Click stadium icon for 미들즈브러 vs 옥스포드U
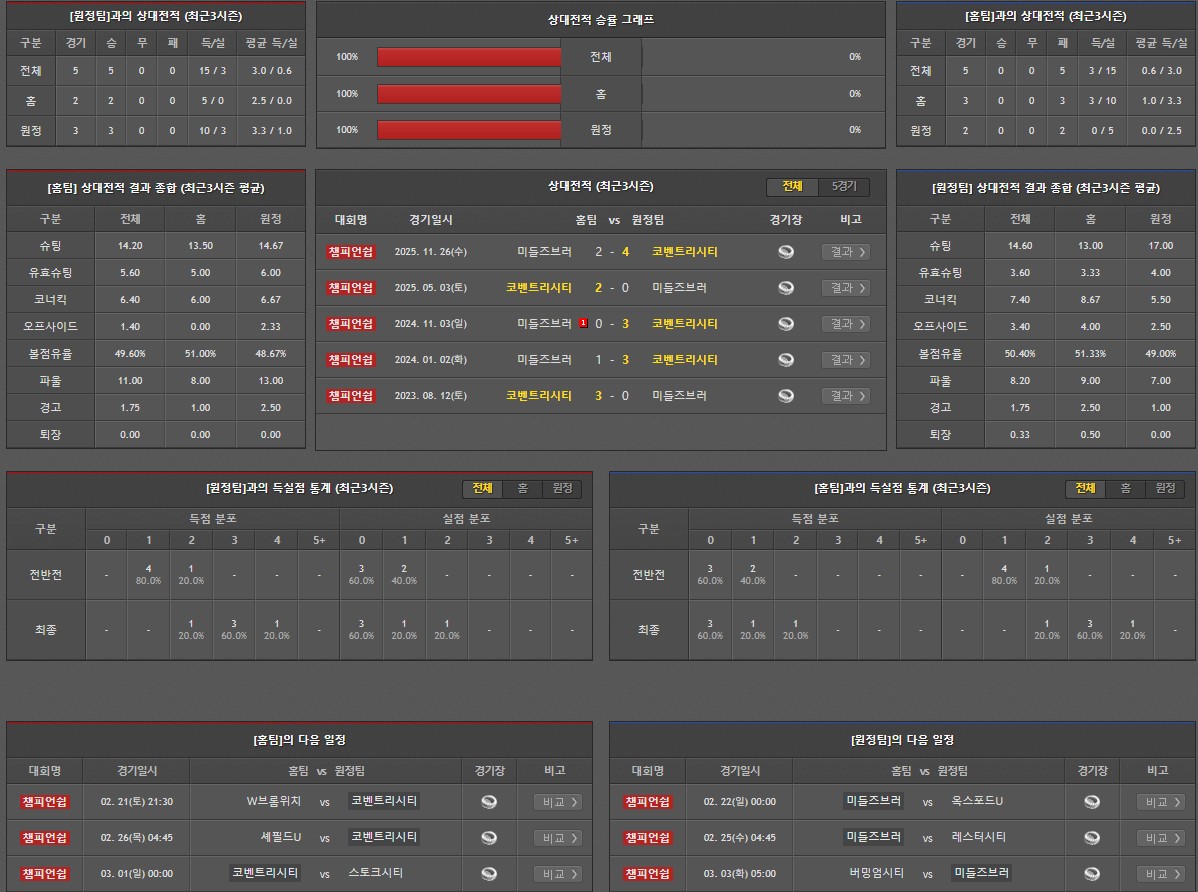 pyautogui.click(x=1092, y=802)
